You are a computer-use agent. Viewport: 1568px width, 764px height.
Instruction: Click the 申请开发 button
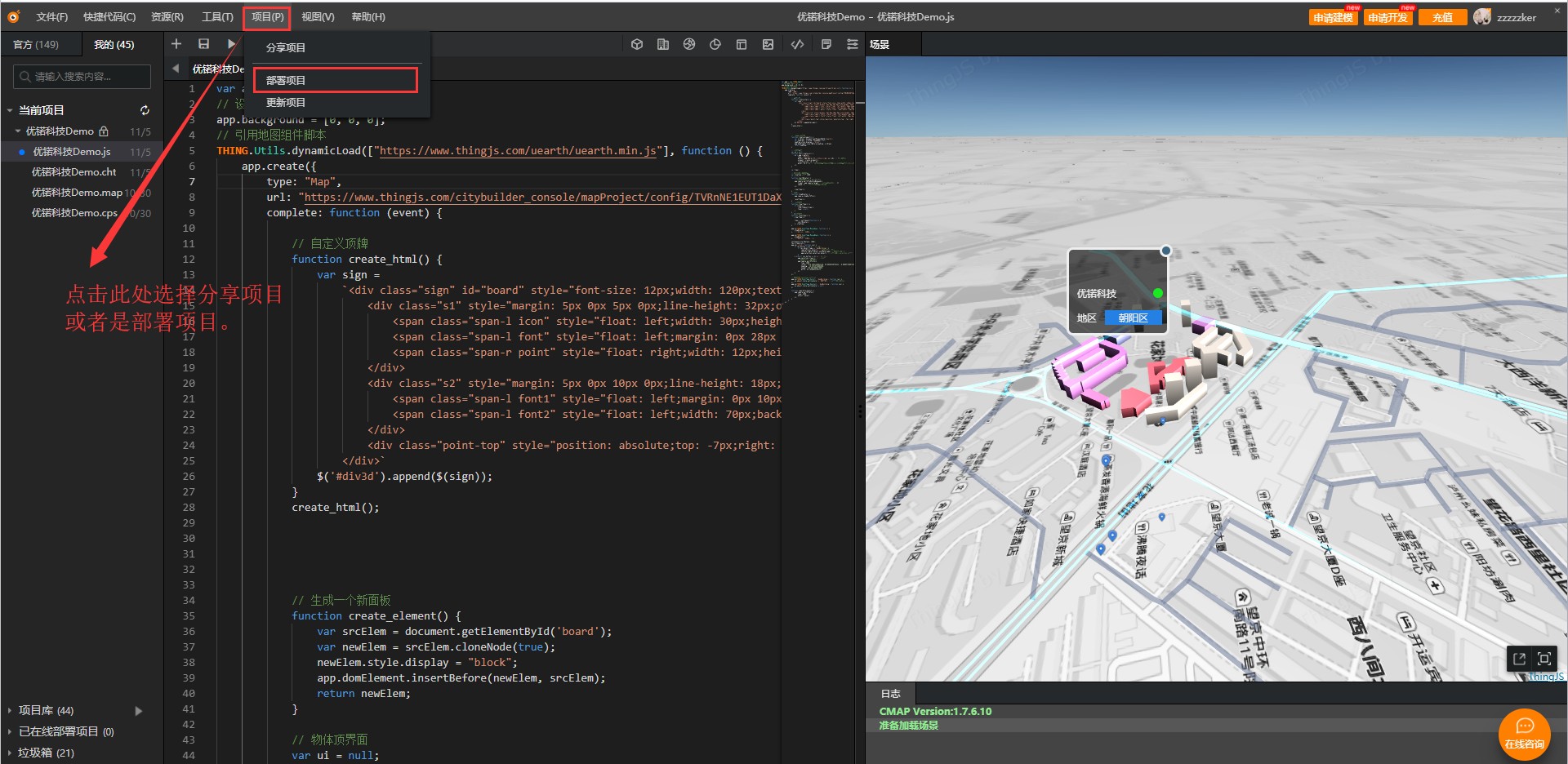click(x=1388, y=17)
